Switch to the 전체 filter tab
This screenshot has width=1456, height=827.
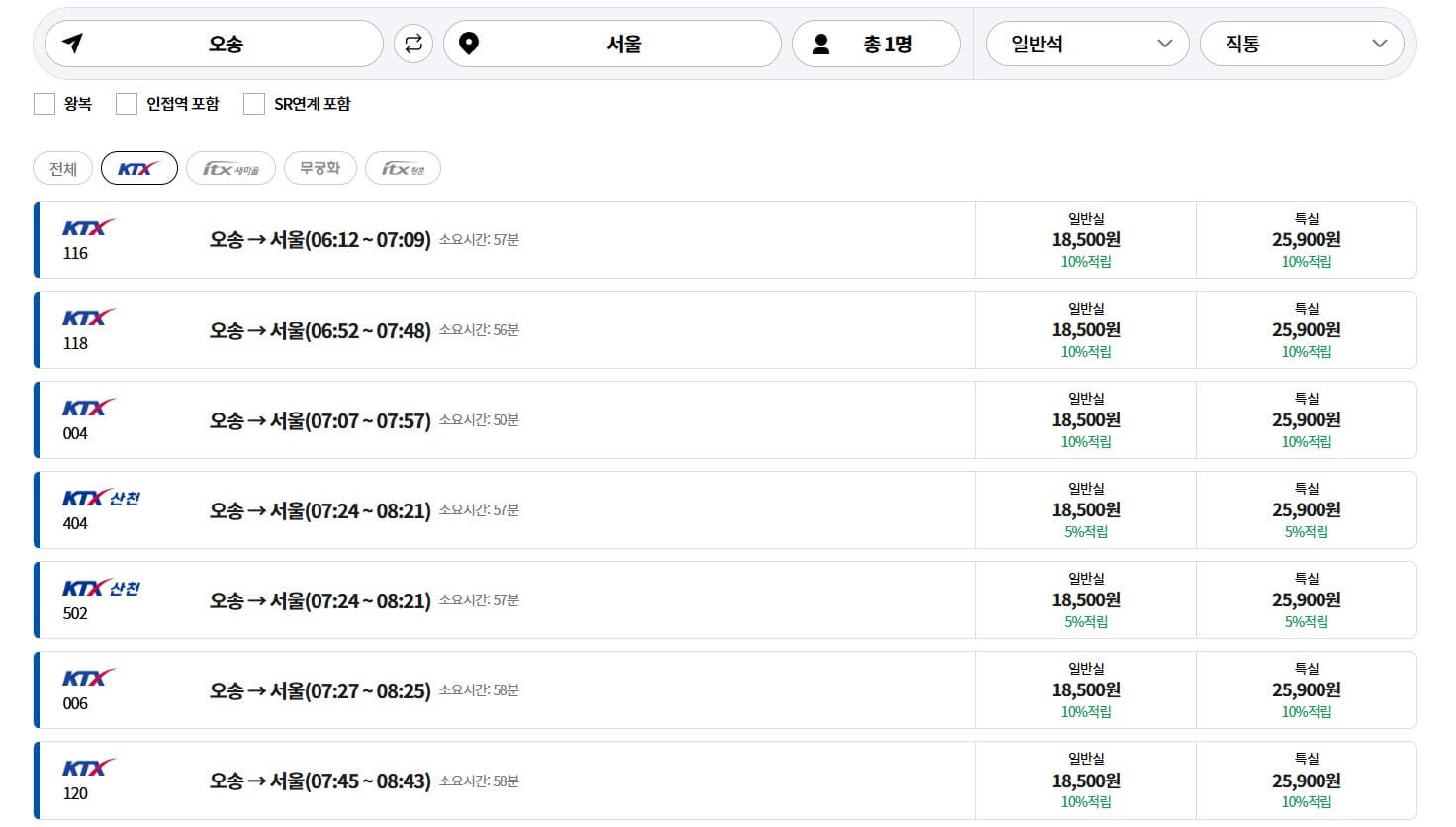61,167
